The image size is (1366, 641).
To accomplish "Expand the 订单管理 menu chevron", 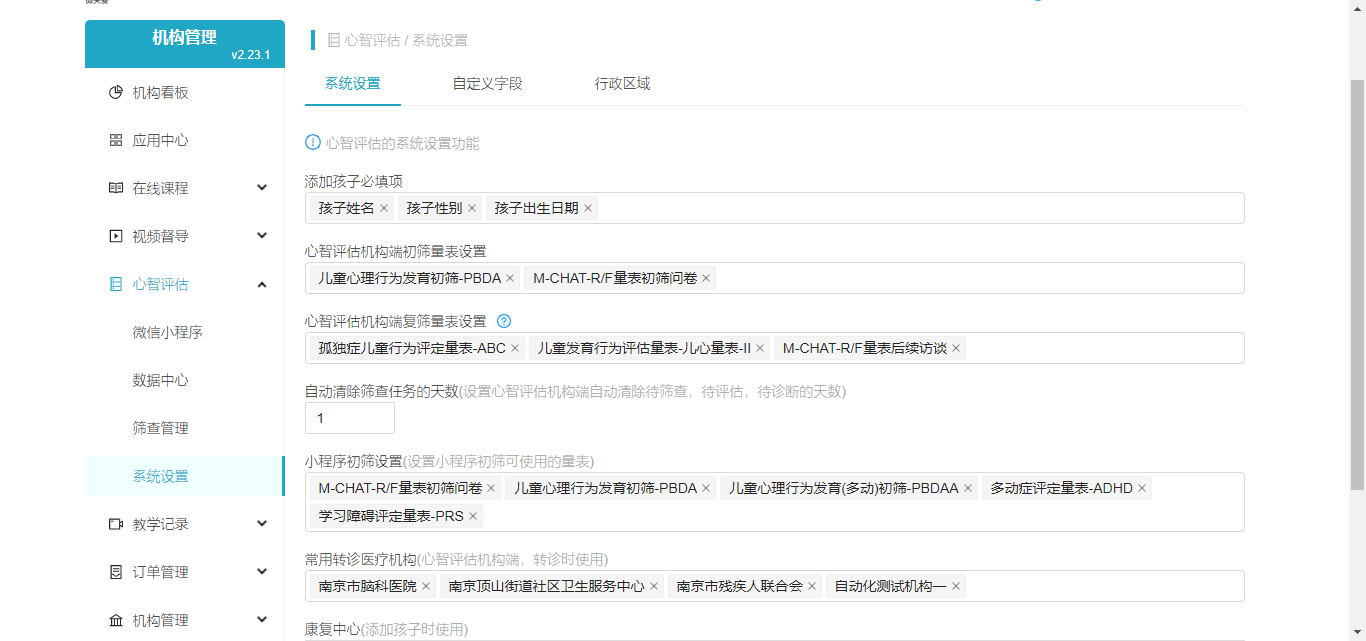I will 262,573.
